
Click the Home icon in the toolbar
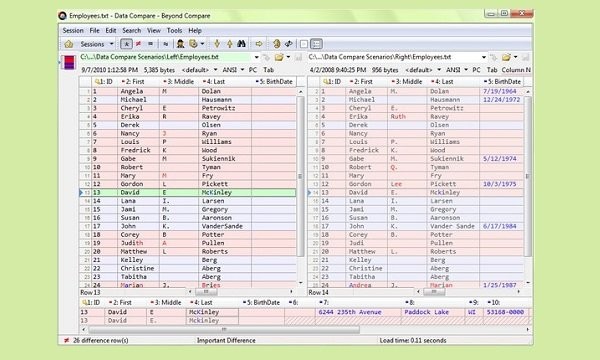tap(69, 44)
